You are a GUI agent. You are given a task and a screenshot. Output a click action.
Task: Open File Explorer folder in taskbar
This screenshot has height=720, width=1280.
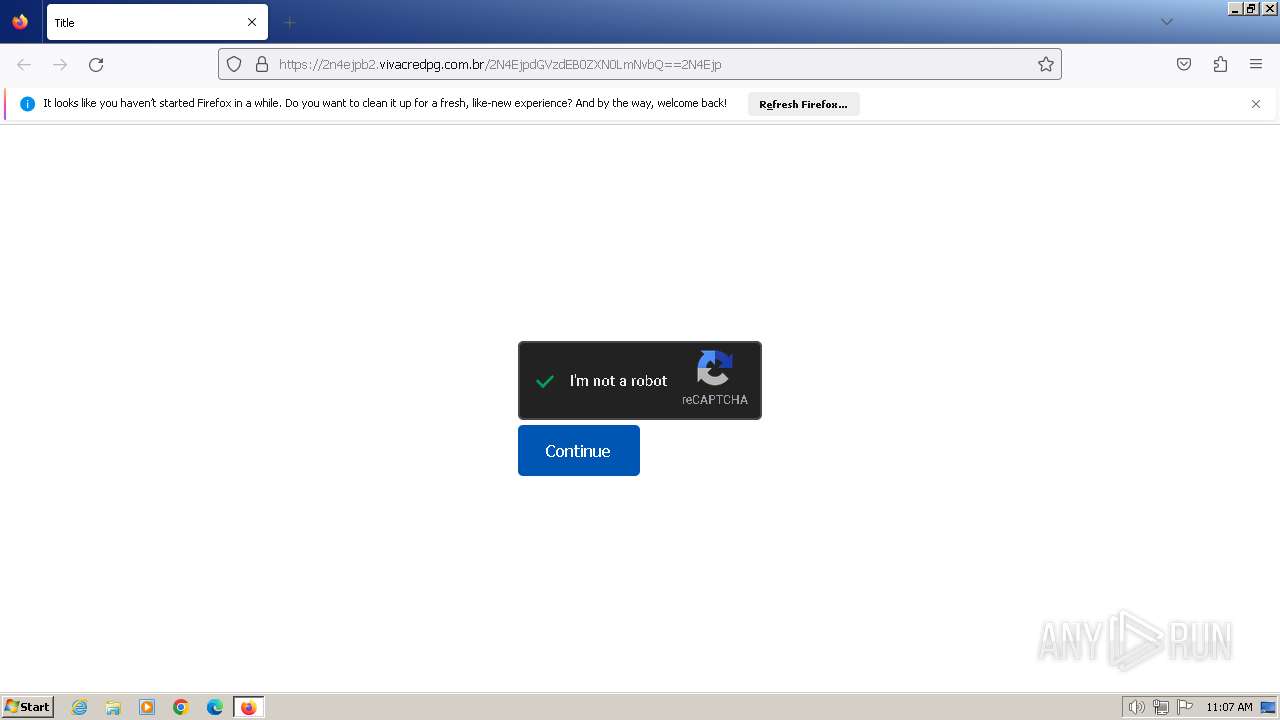pyautogui.click(x=113, y=707)
